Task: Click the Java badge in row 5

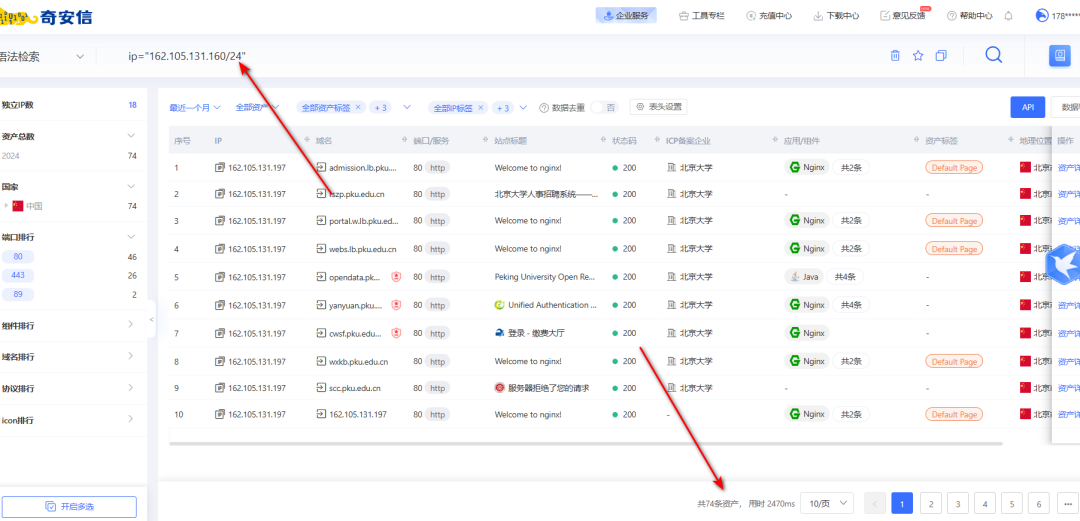Action: 804,277
